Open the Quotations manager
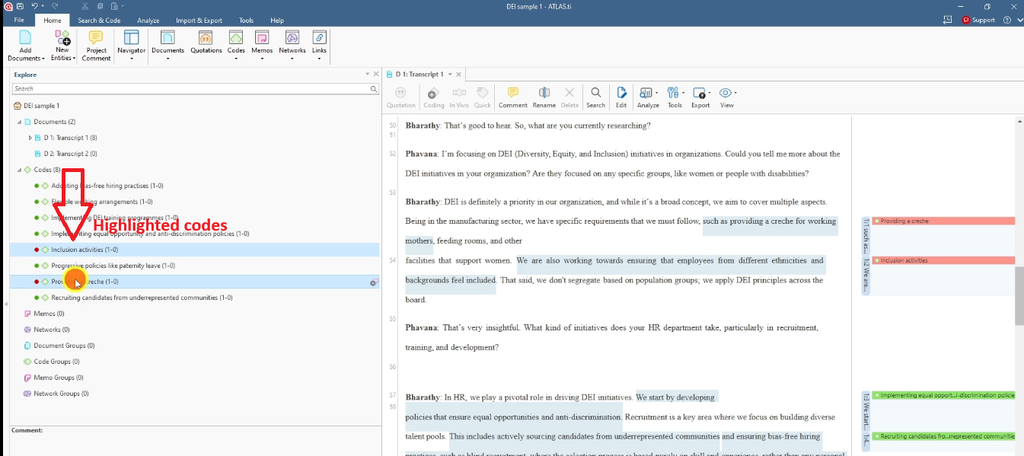 pos(206,37)
